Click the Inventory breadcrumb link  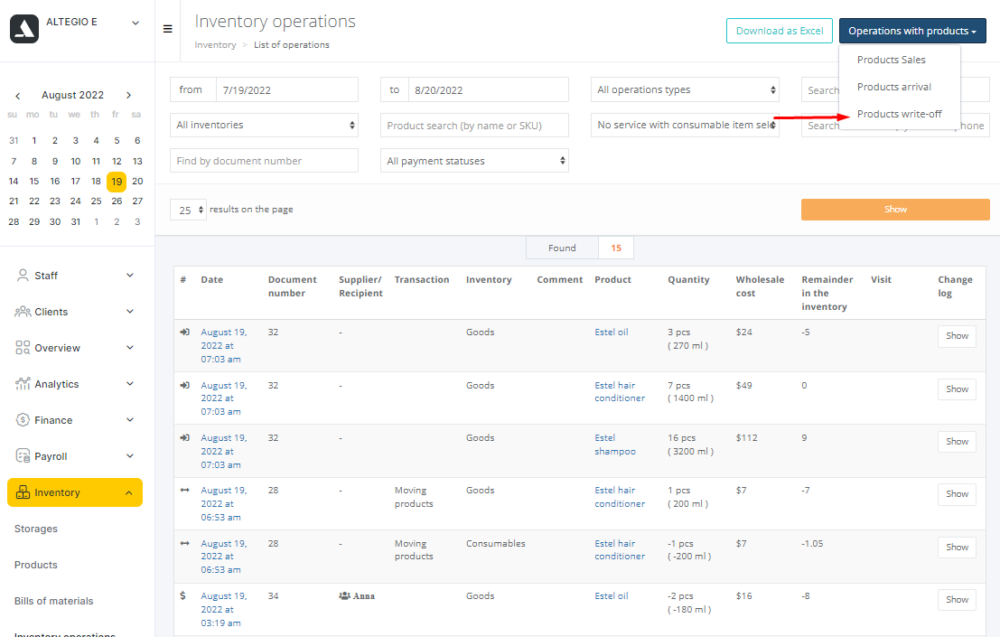215,45
